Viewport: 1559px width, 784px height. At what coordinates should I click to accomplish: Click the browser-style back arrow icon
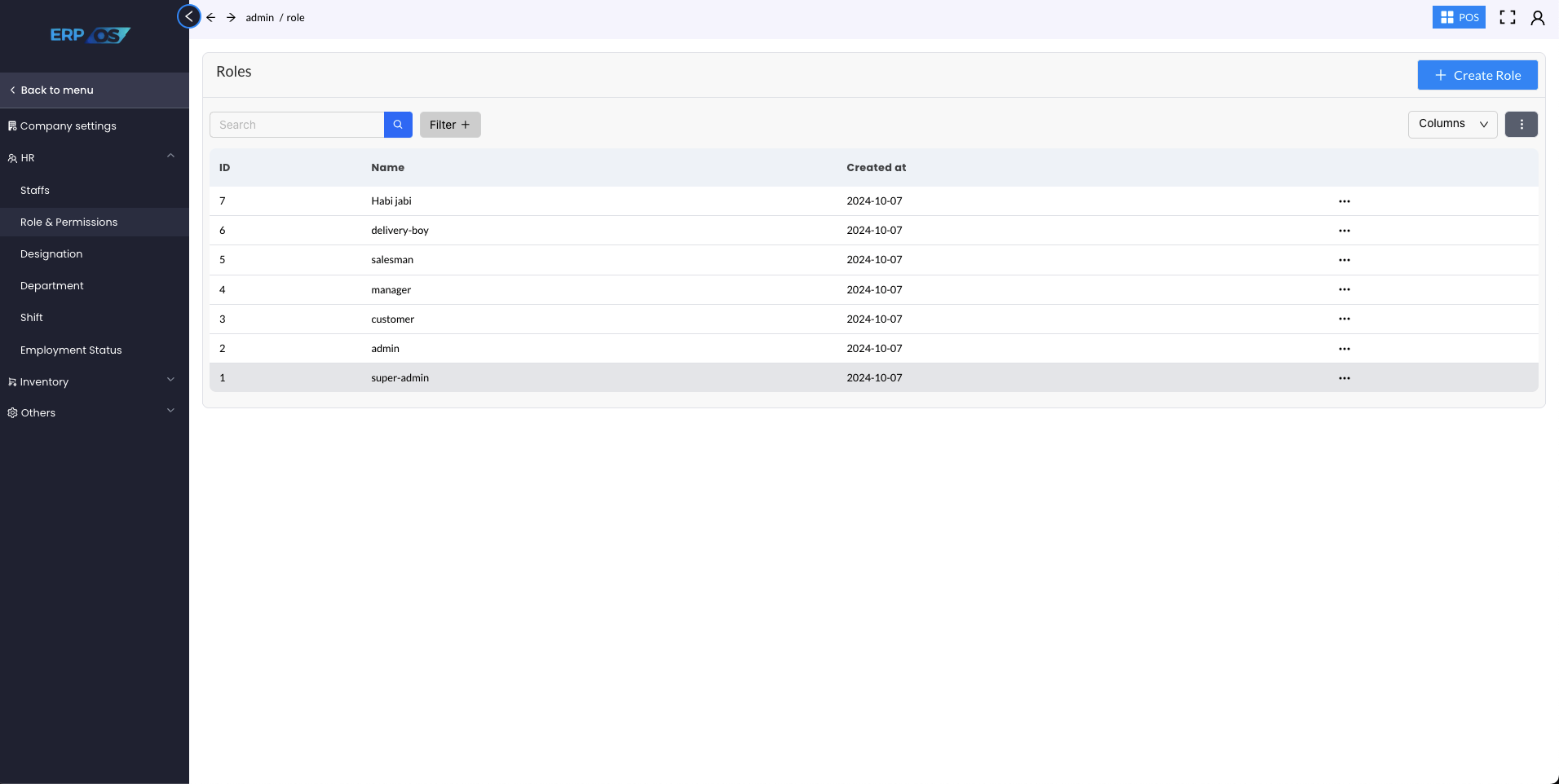tap(211, 17)
